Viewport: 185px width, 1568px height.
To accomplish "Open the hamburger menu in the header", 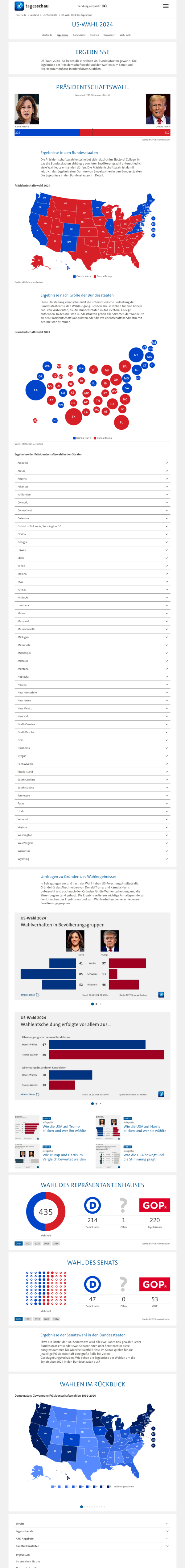I will (166, 6).
